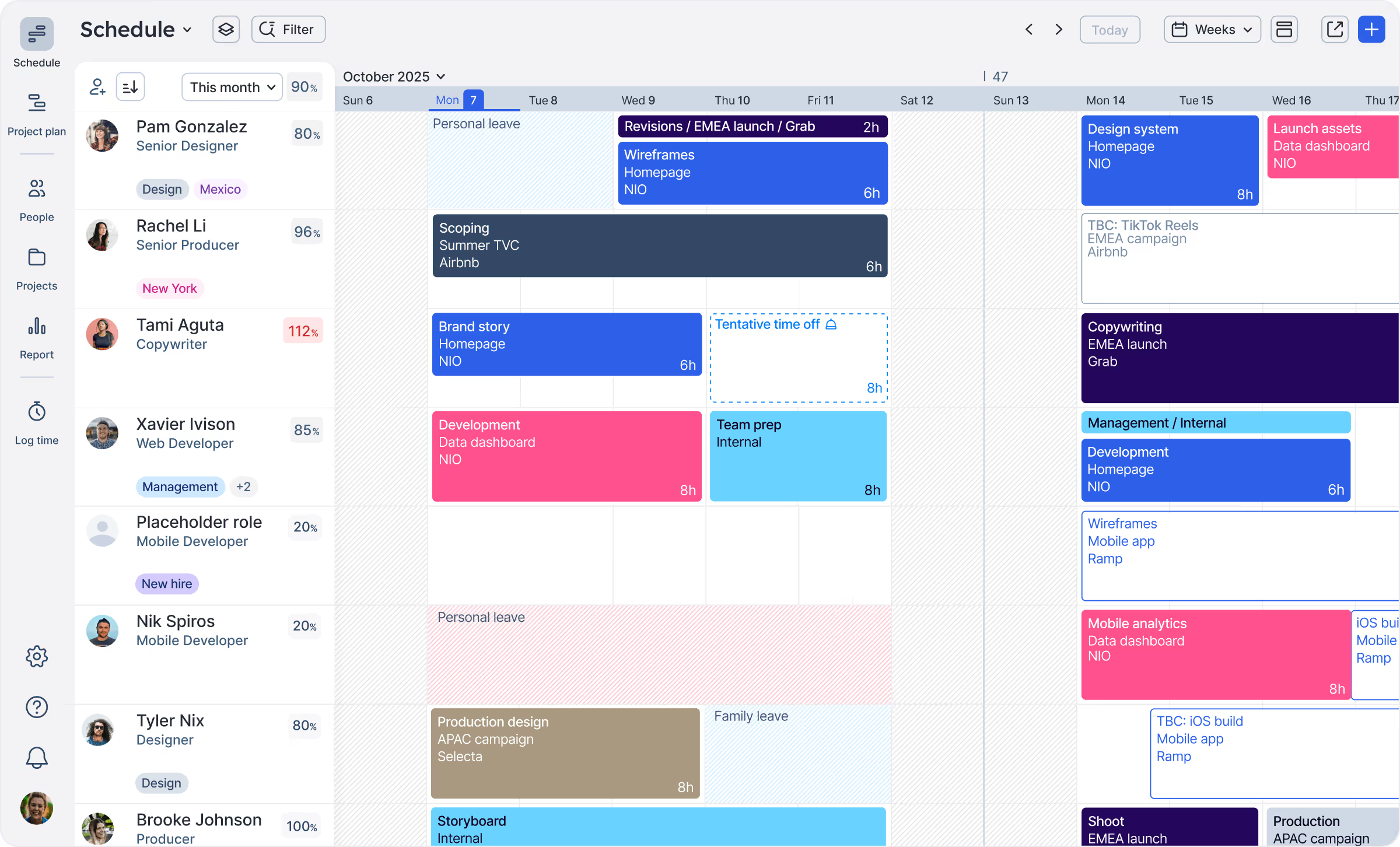Open the notifications bell

[x=37, y=757]
